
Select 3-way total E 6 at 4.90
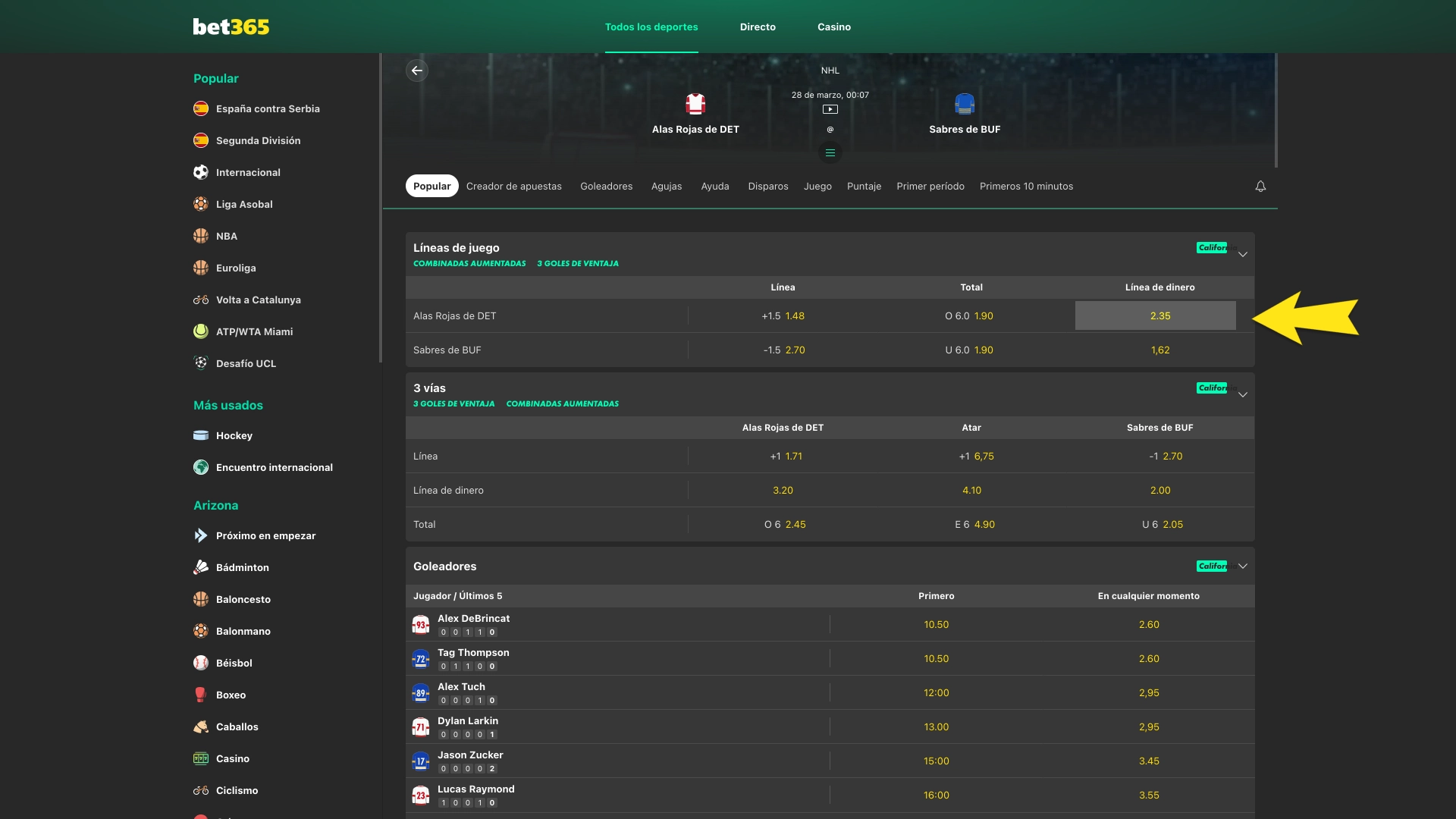point(974,524)
